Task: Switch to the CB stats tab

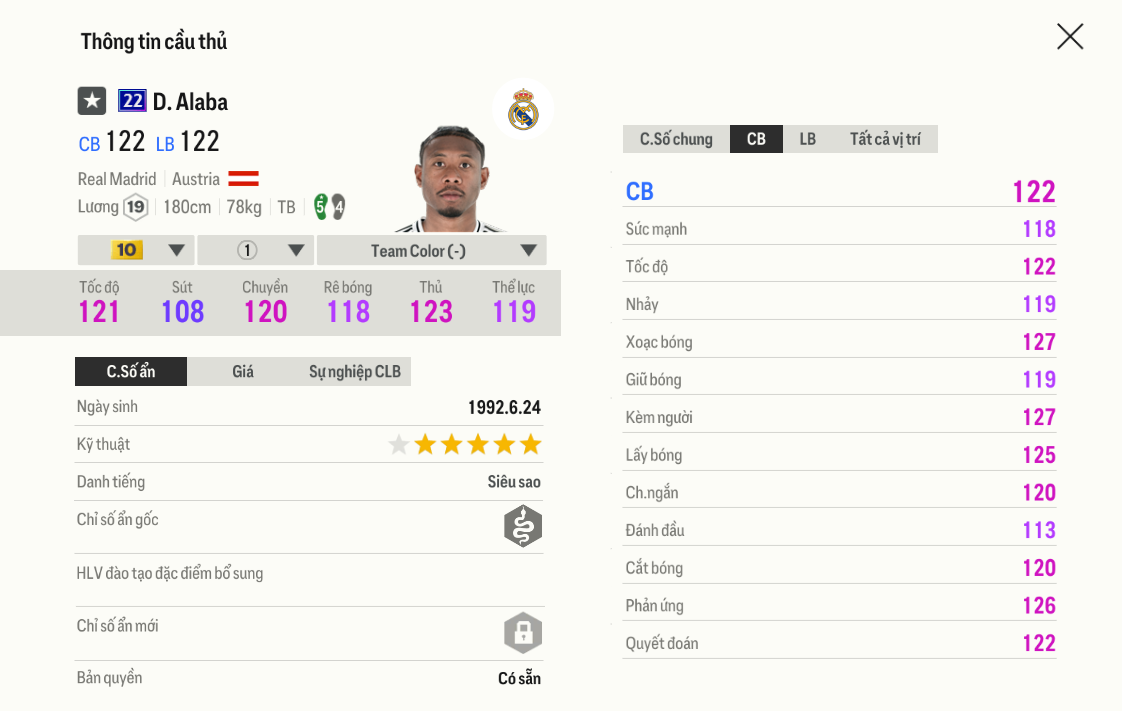Action: click(x=755, y=139)
